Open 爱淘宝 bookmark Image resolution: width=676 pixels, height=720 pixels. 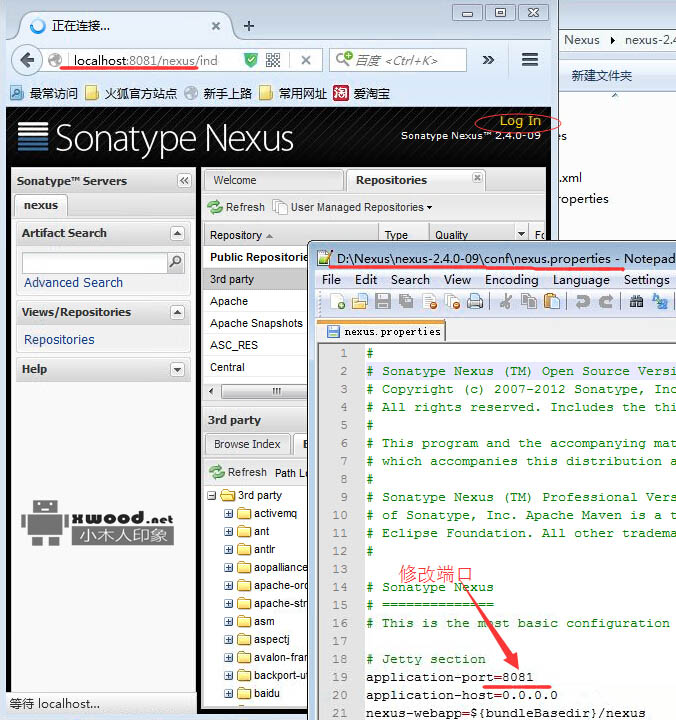pos(361,93)
